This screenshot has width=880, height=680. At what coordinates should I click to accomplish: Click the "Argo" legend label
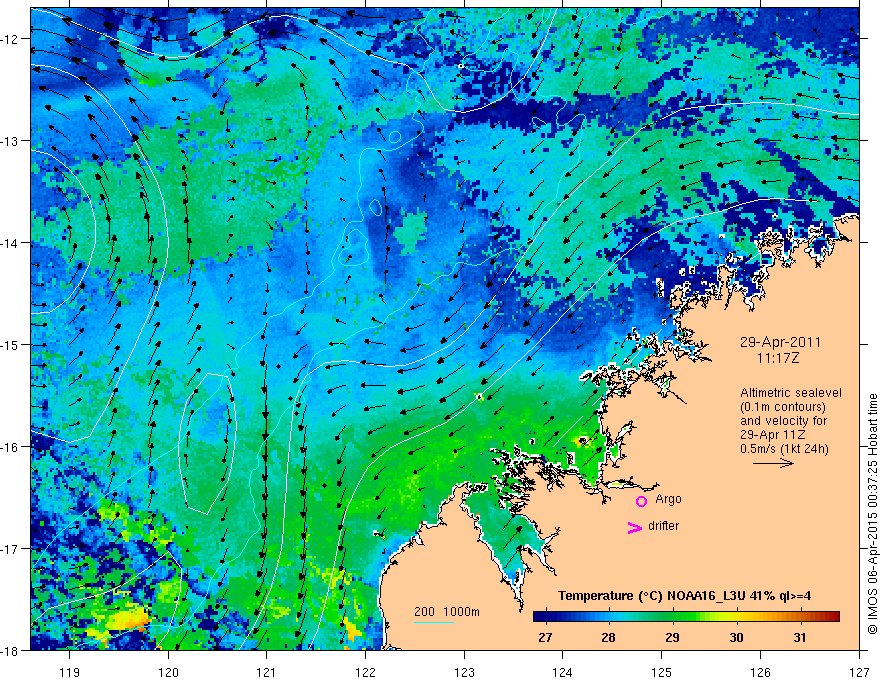point(668,499)
